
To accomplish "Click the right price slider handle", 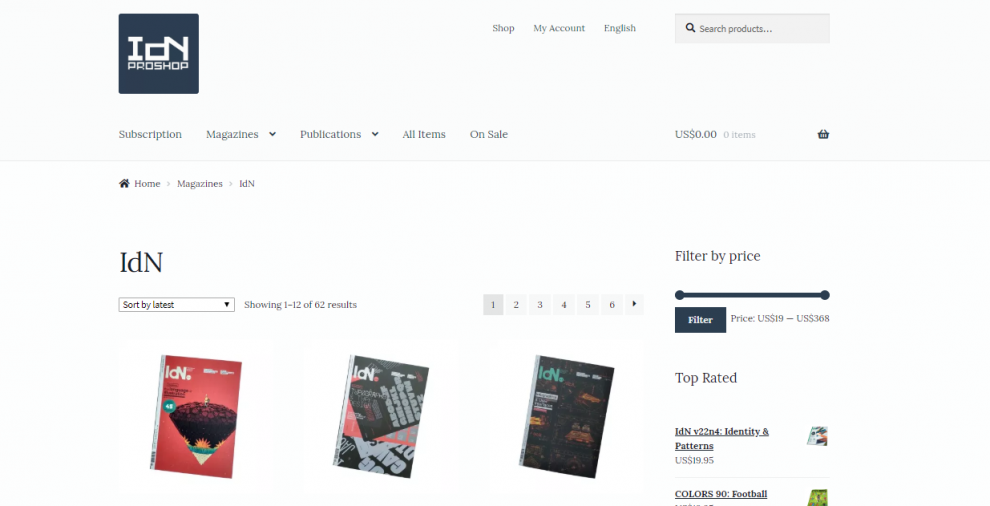I will pyautogui.click(x=825, y=295).
